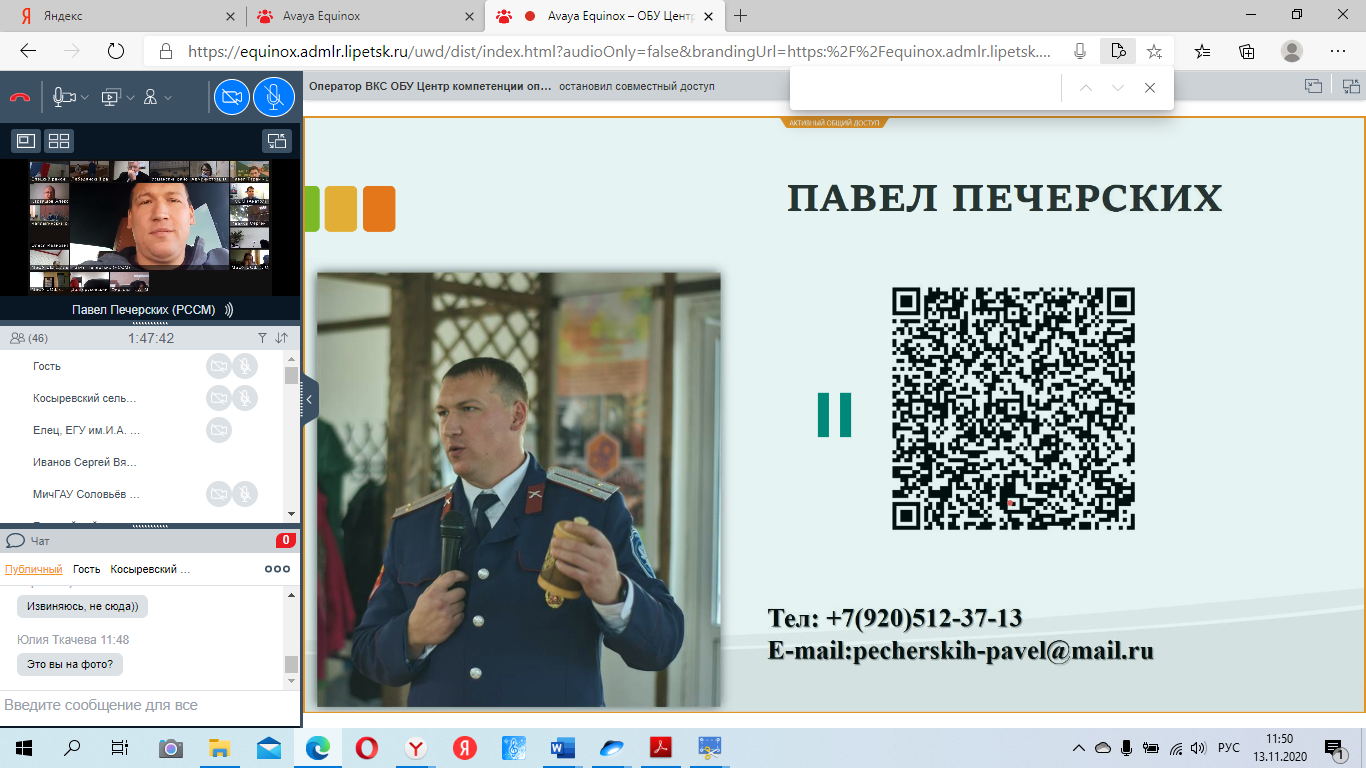The width and height of the screenshot is (1366, 768).
Task: Toggle the muted microphone icon next to Гость
Action: pyautogui.click(x=245, y=366)
